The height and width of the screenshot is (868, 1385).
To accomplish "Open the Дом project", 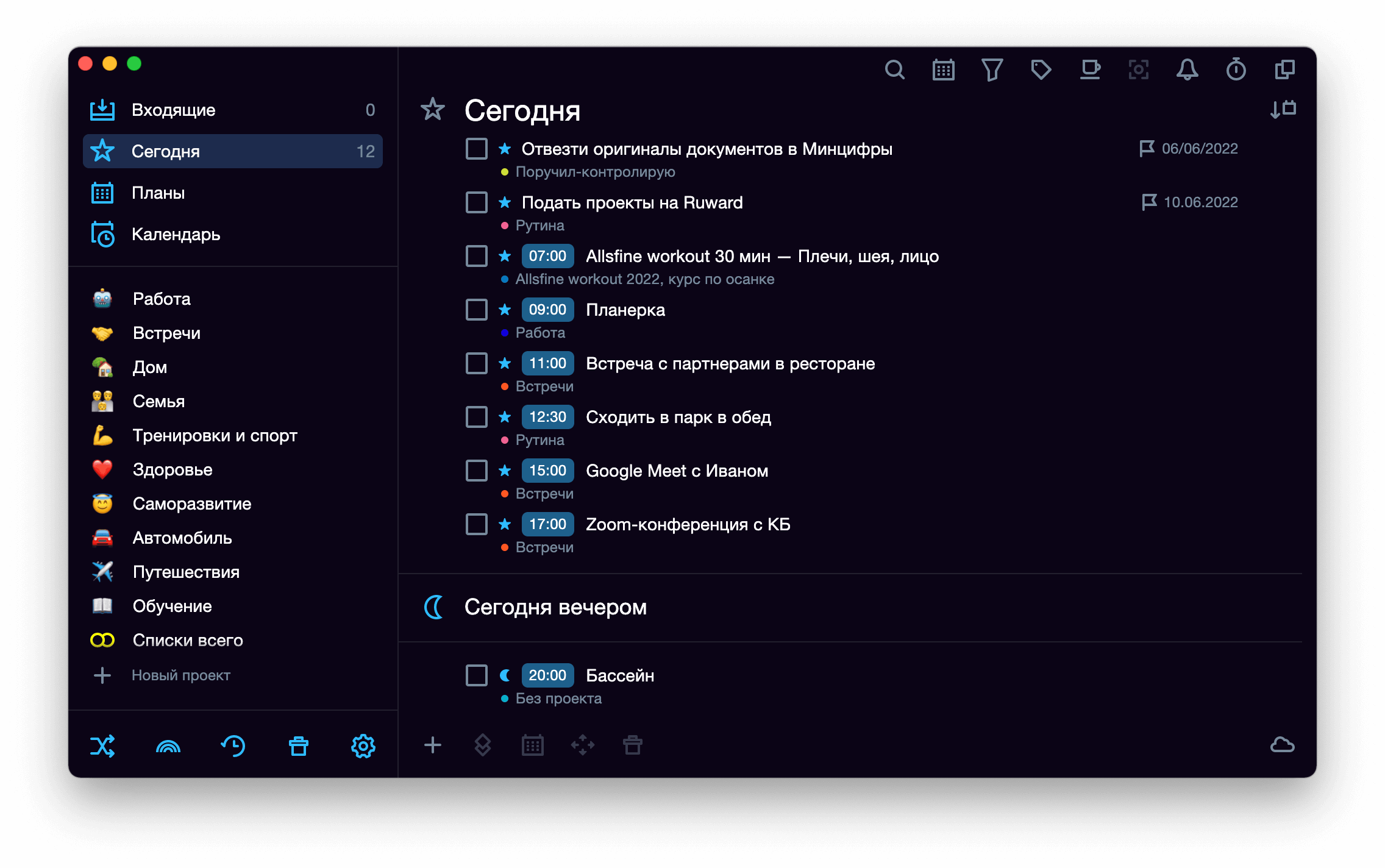I will (233, 367).
